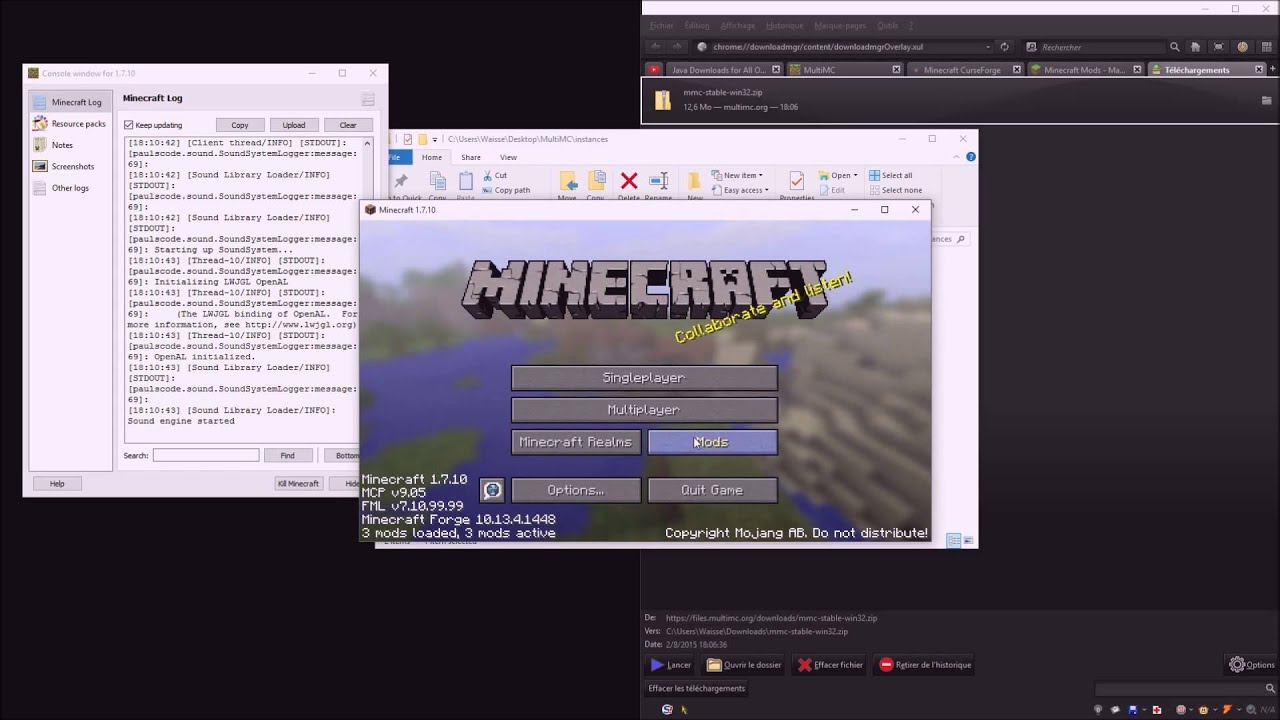Click the Singleplayer button in Minecraft
Image resolution: width=1280 pixels, height=720 pixels.
644,378
